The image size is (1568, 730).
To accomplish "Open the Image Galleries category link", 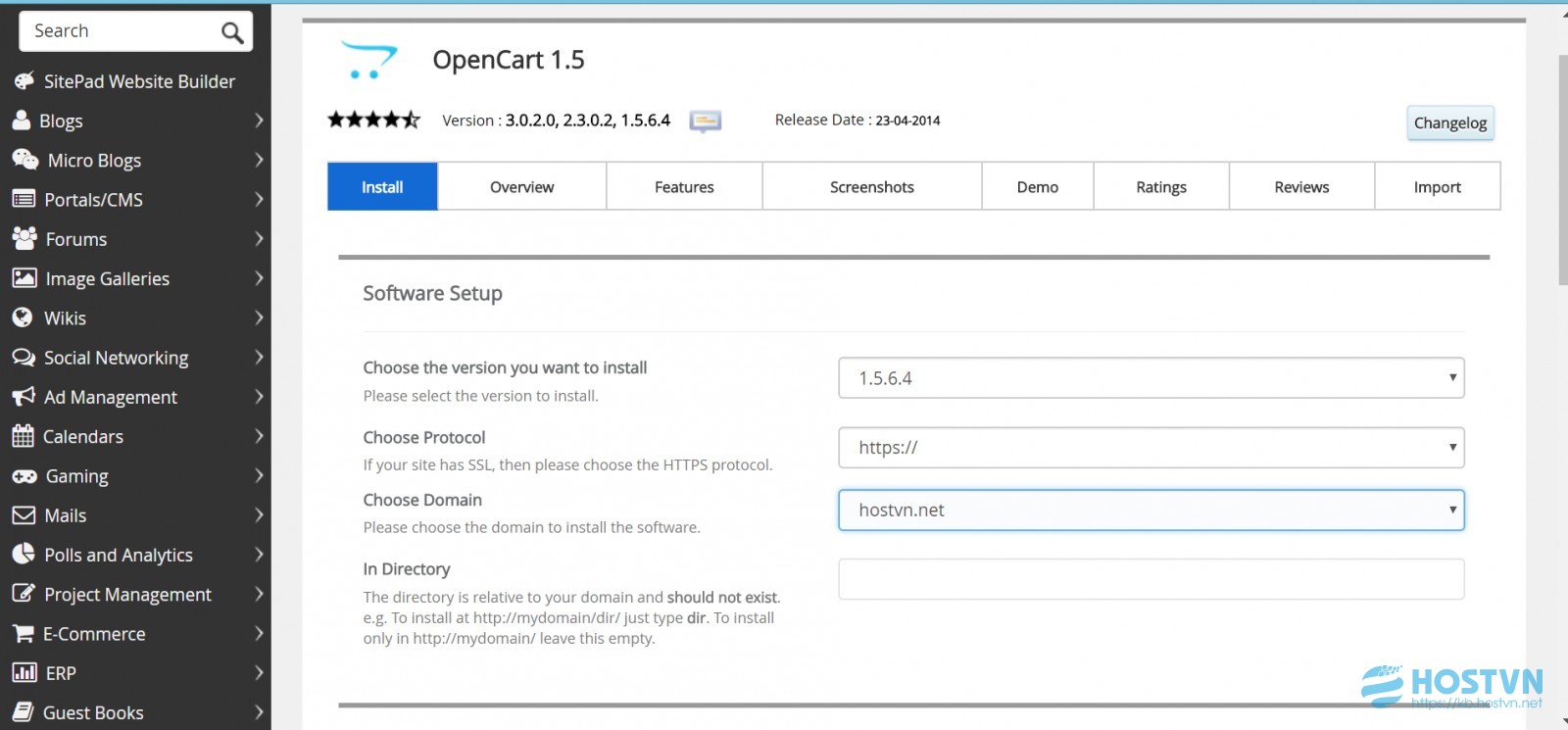I will click(x=108, y=278).
